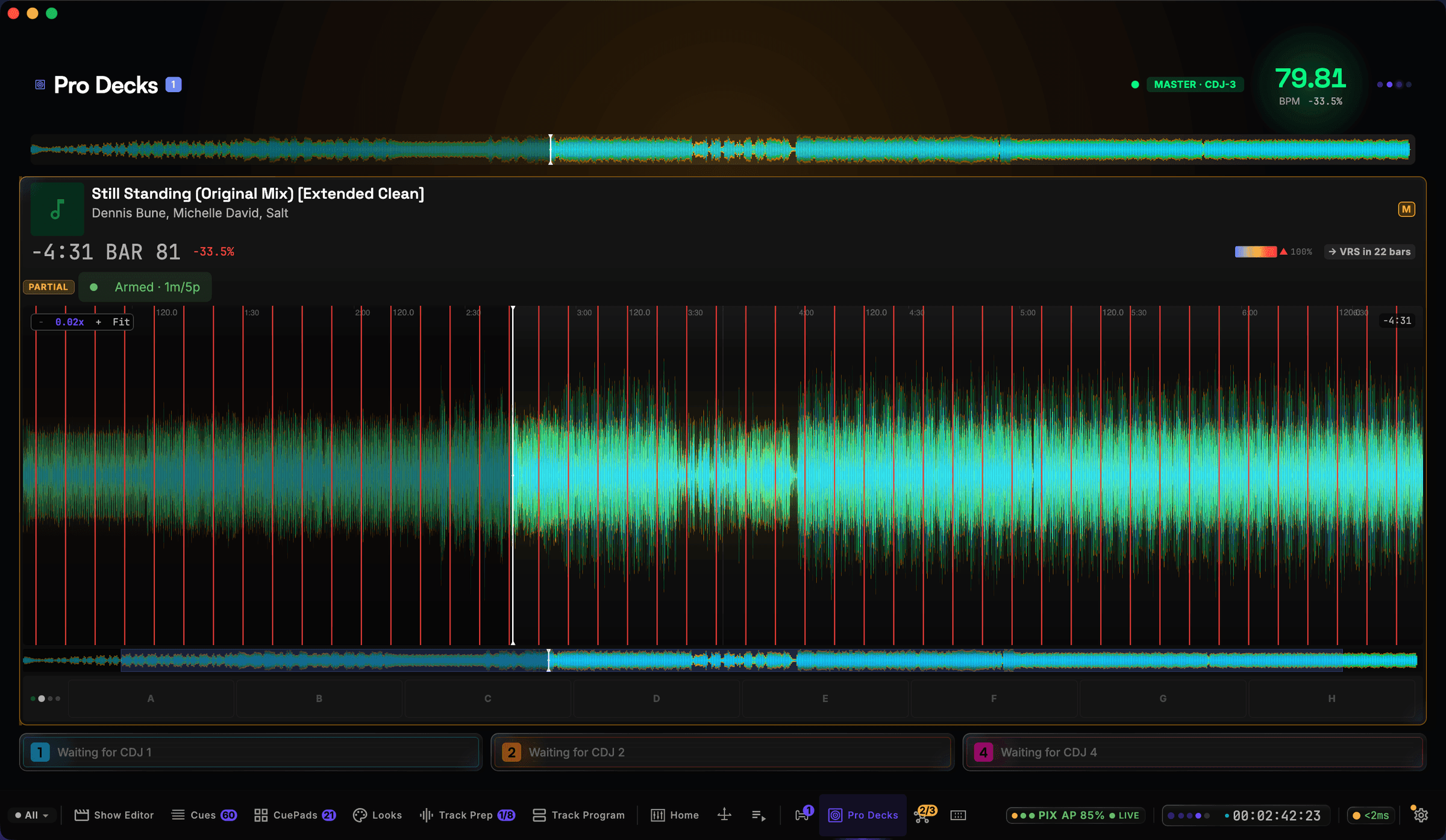This screenshot has width=1446, height=840.
Task: Click the 5:00 time marker on ruler
Action: click(x=1027, y=313)
